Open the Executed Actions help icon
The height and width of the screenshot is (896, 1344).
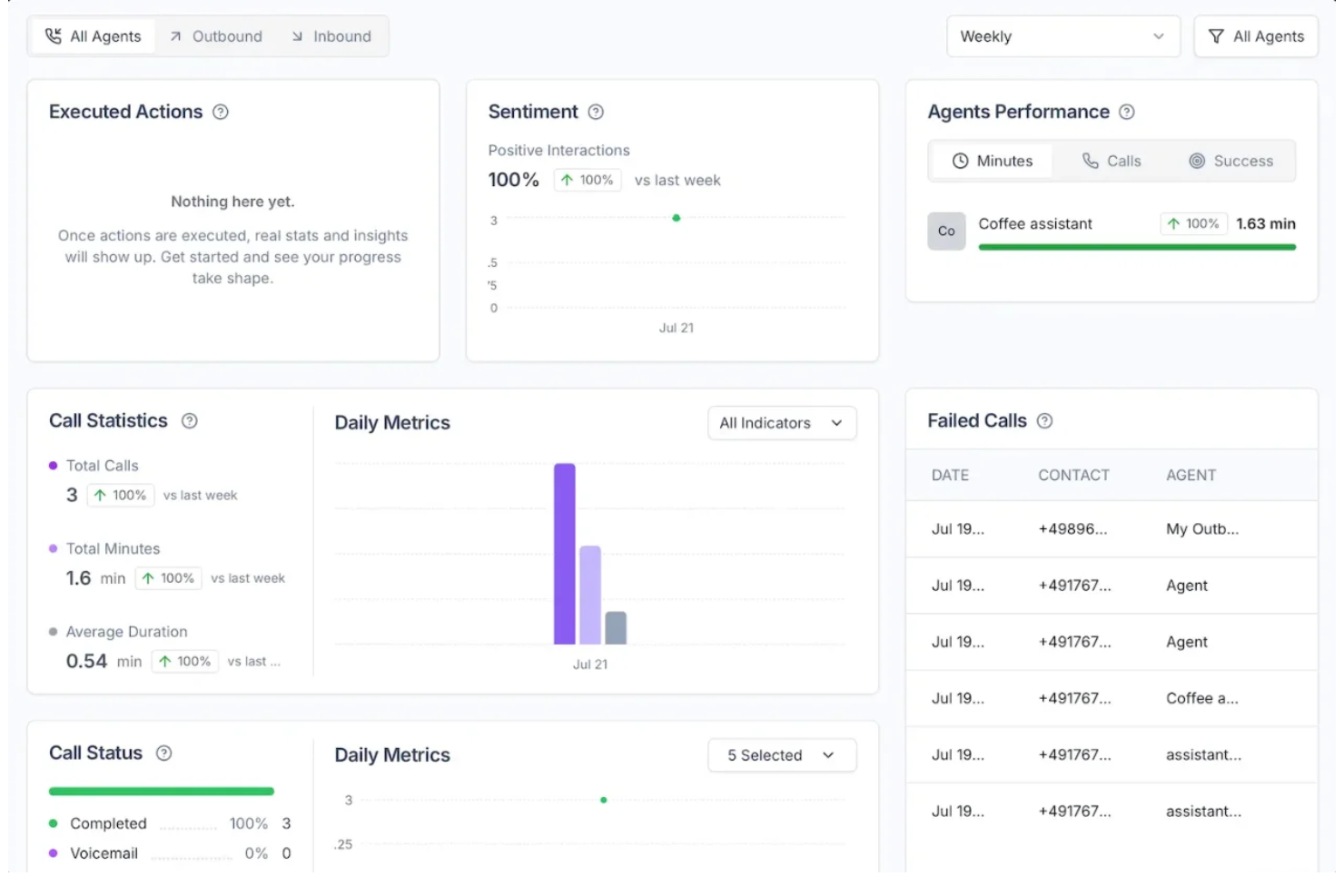(x=219, y=112)
